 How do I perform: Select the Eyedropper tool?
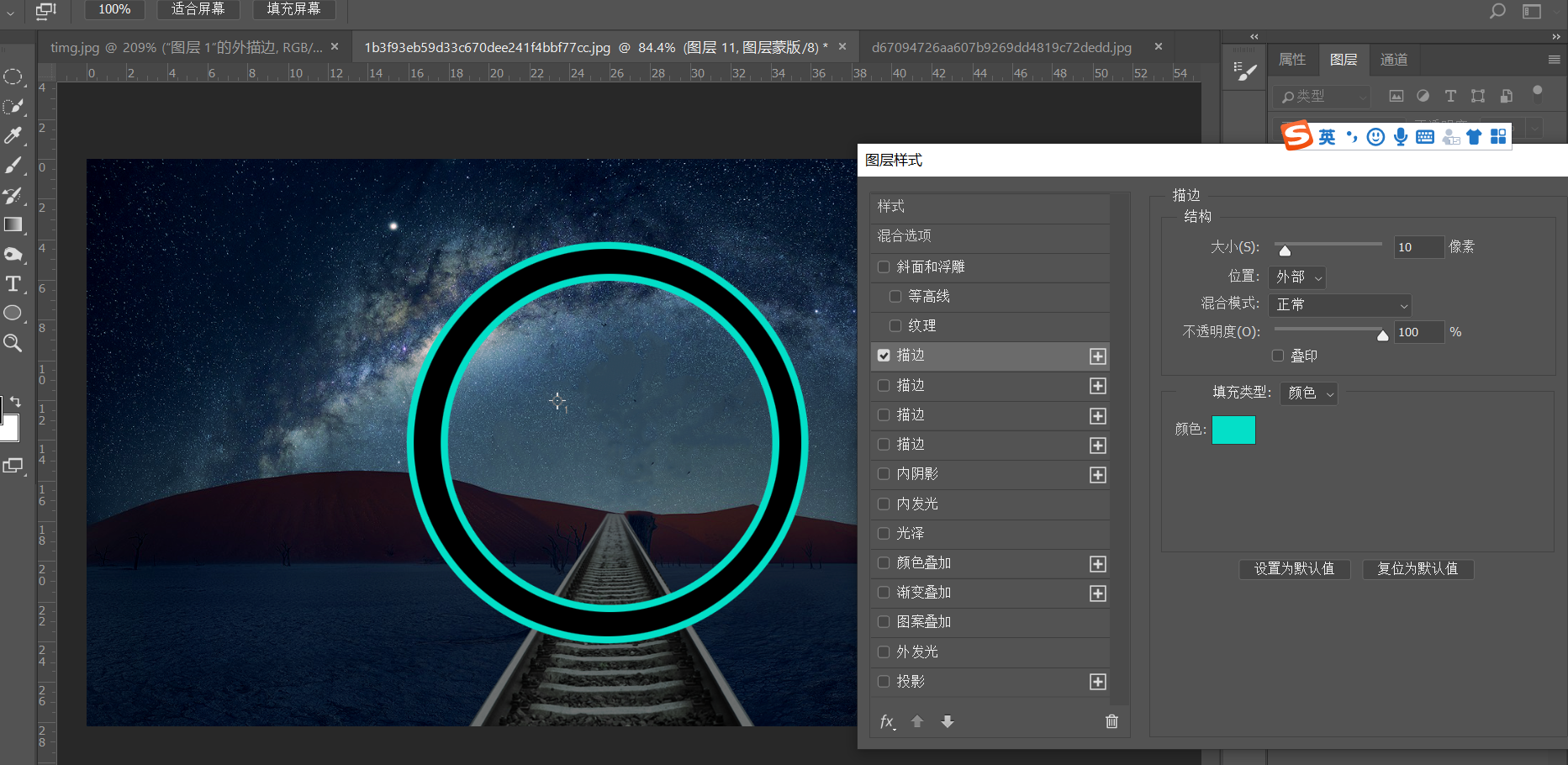click(x=13, y=135)
